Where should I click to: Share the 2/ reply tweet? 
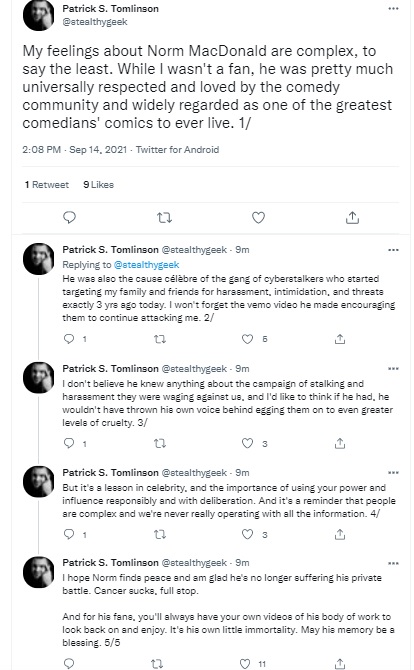[x=340, y=339]
